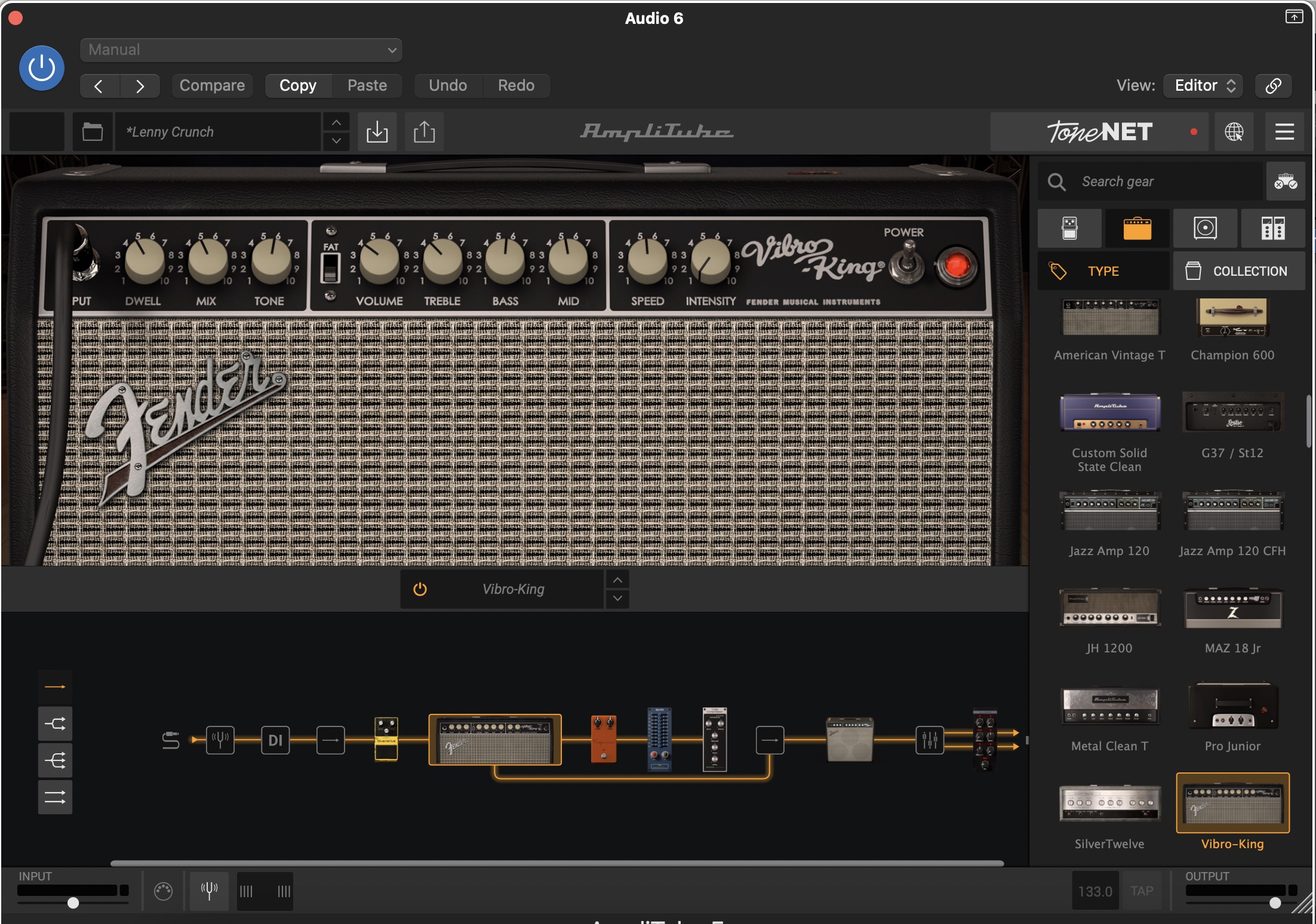
Task: Step to next preset with down chevron
Action: (x=336, y=141)
